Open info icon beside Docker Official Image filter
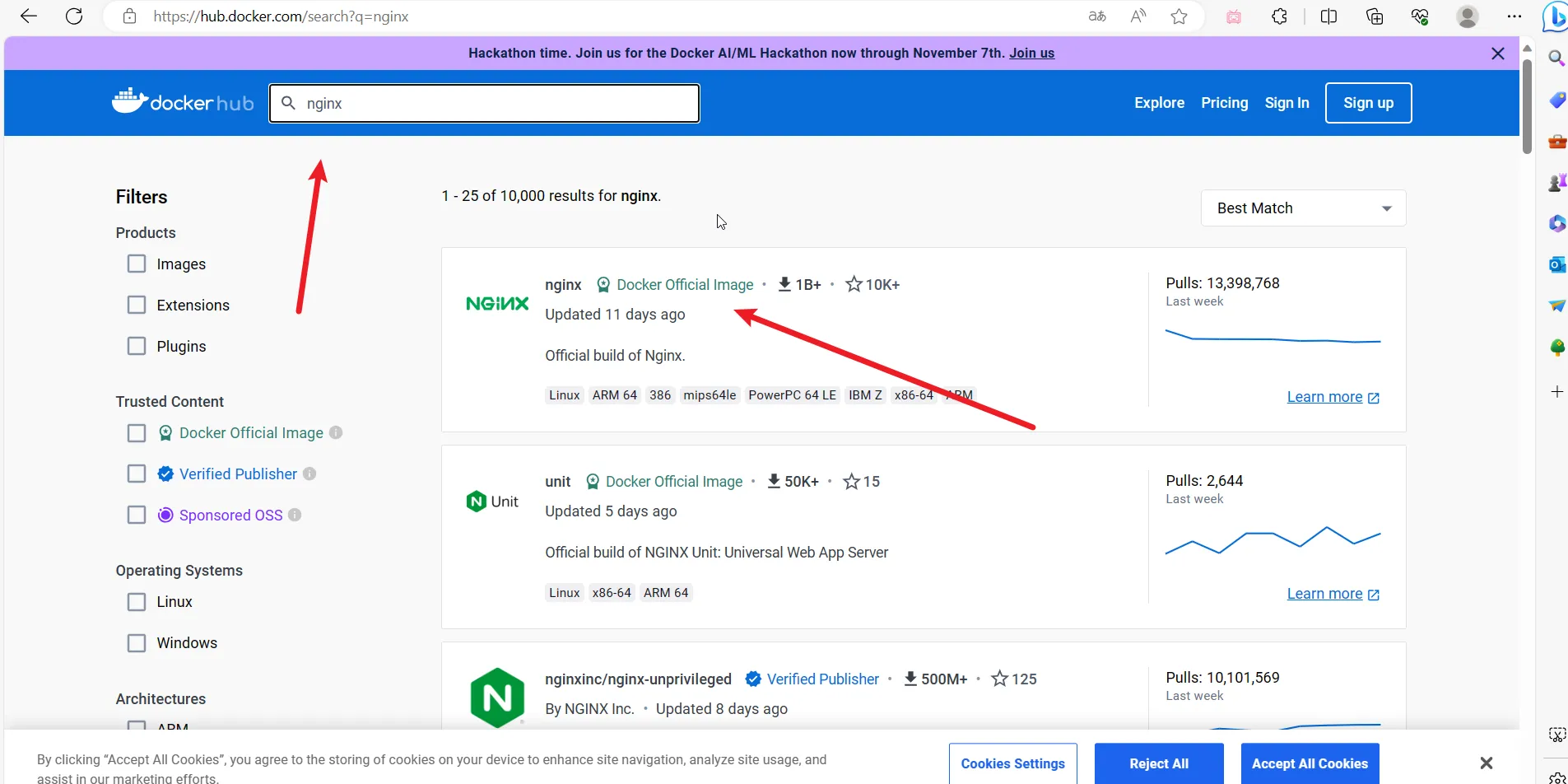This screenshot has width=1568, height=784. [x=336, y=432]
